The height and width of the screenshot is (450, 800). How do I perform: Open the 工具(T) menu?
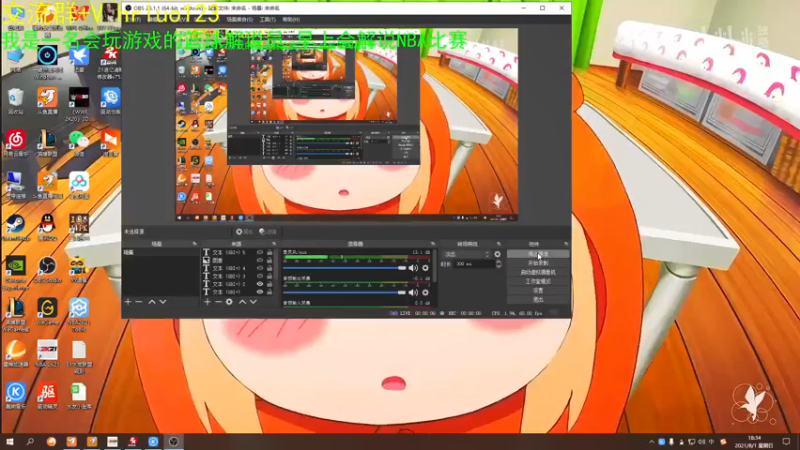(267, 19)
